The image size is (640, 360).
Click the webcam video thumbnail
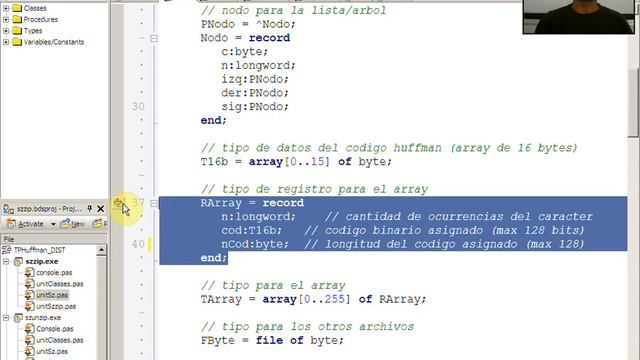[578, 17]
